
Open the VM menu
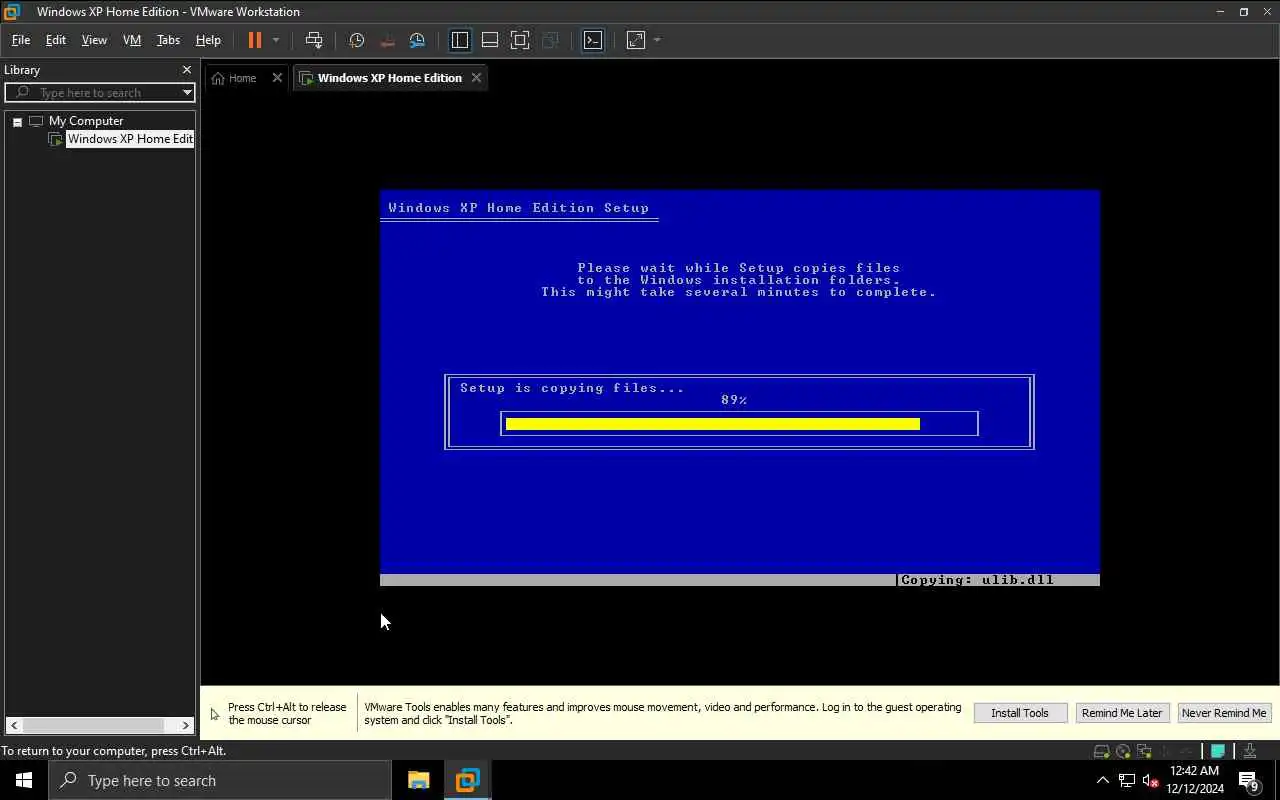pyautogui.click(x=132, y=40)
